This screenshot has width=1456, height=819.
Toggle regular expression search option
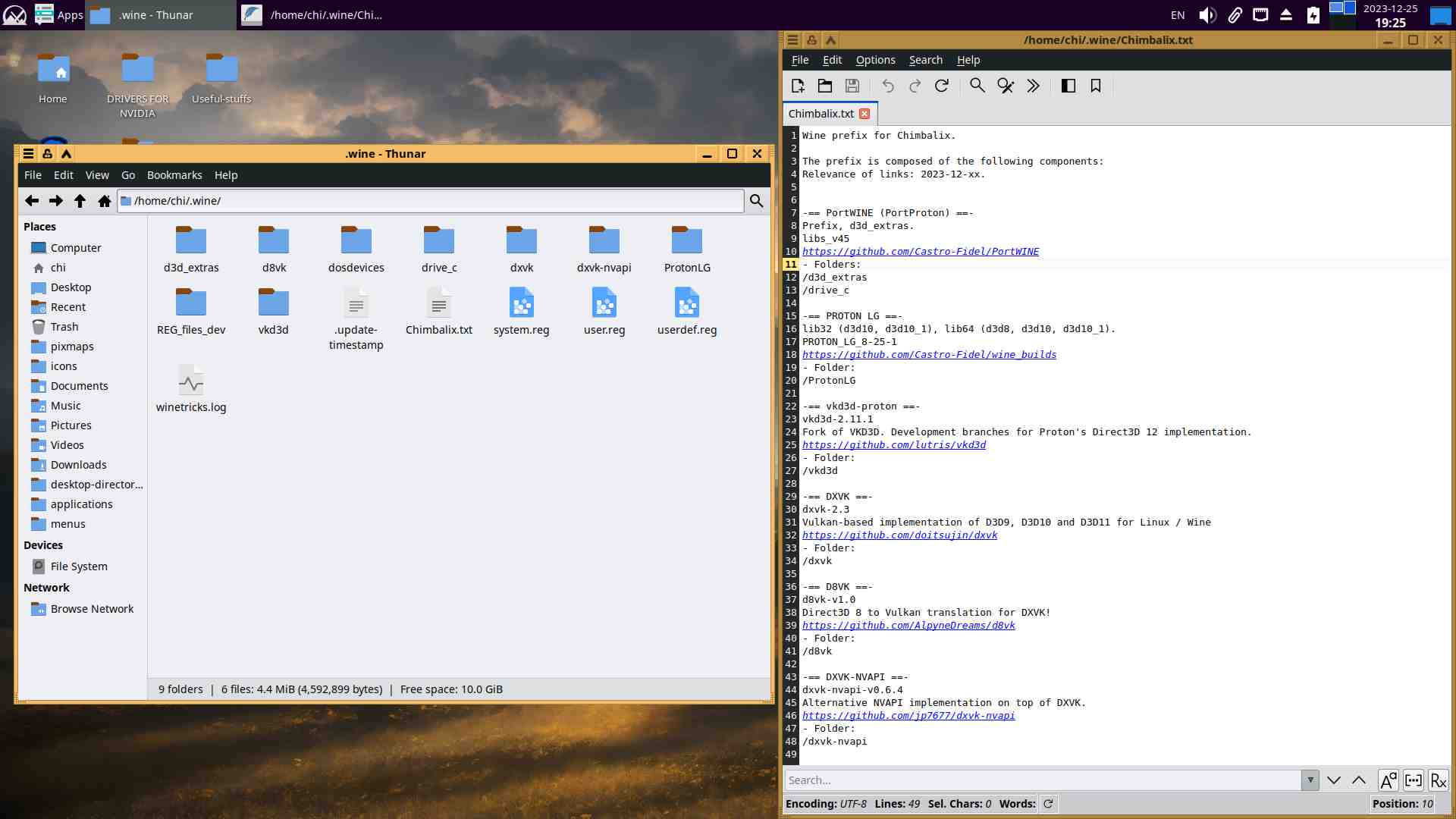(x=1439, y=780)
